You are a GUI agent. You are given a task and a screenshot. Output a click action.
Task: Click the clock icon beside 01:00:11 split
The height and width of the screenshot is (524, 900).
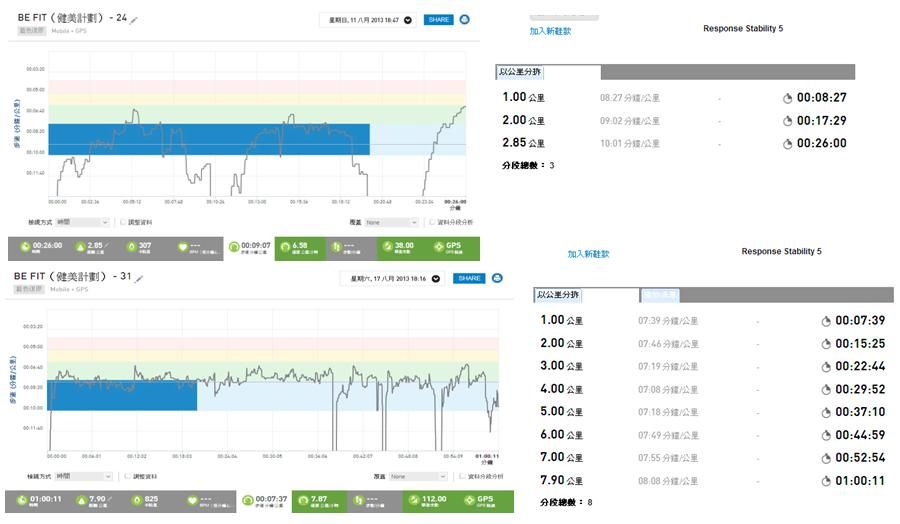pos(826,482)
